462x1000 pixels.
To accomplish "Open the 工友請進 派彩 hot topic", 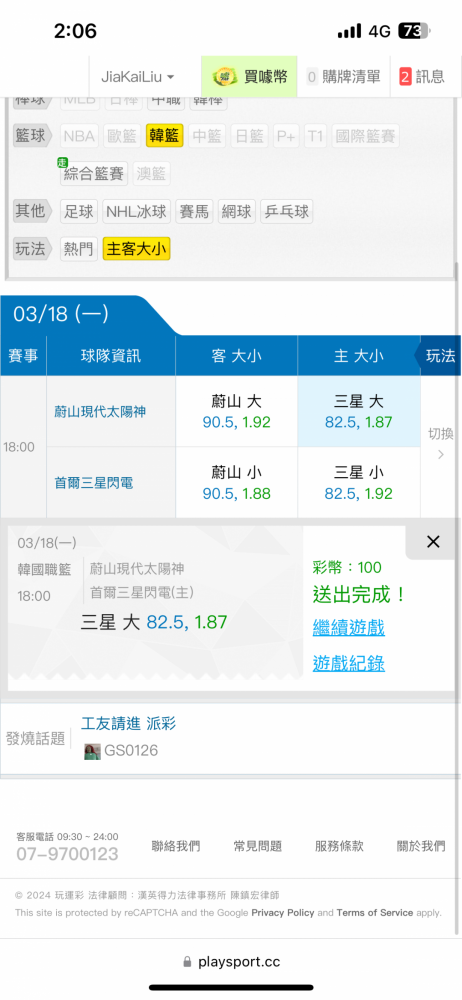I will point(128,723).
